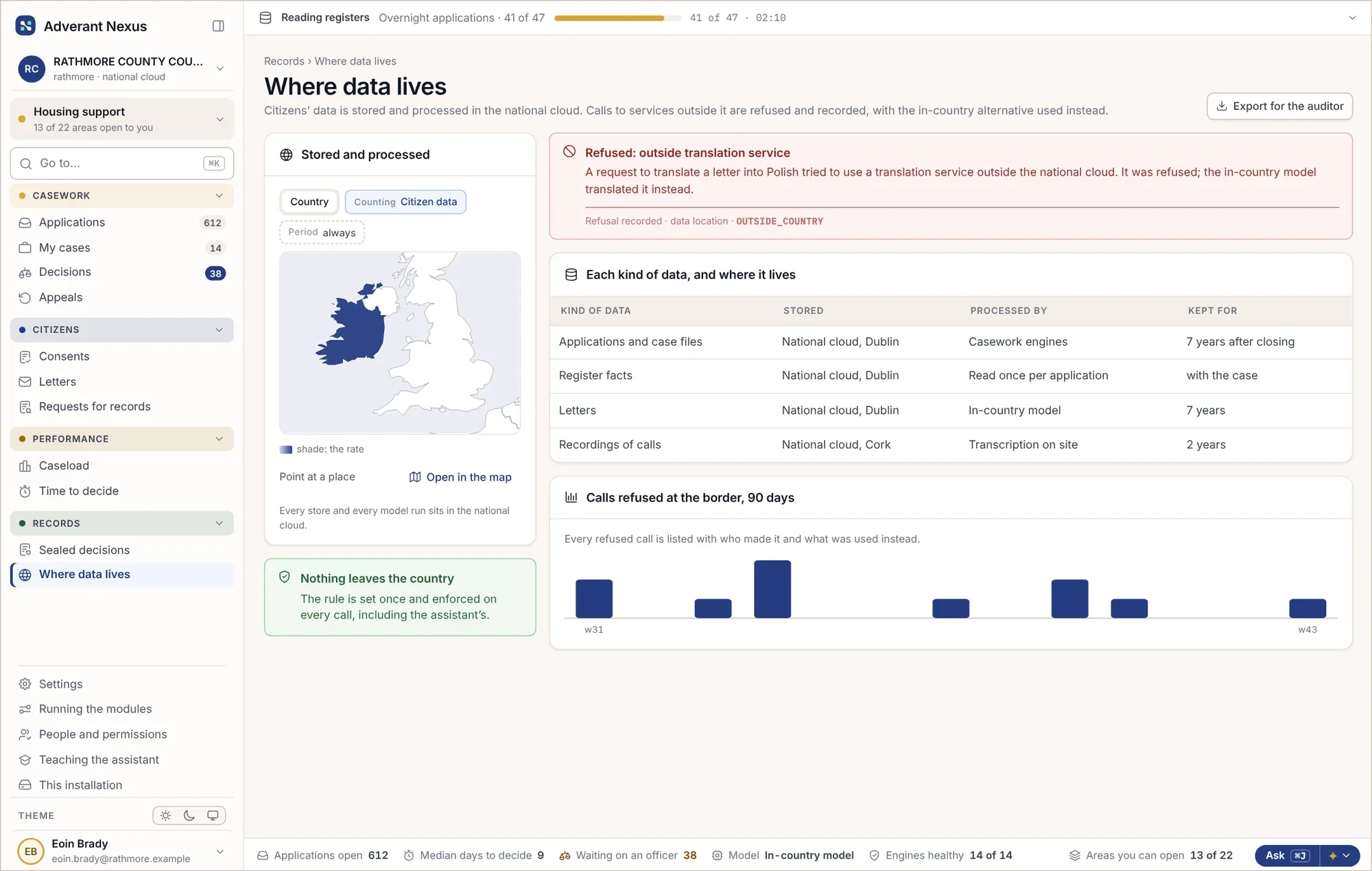Viewport: 1372px width, 871px height.
Task: Expand the Housing support area selector
Action: (x=122, y=119)
